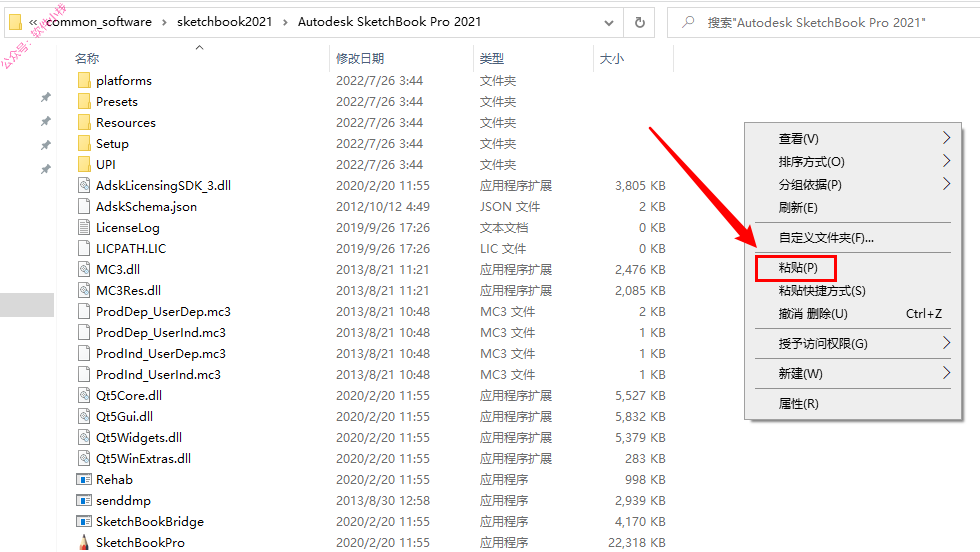Viewport: 980px width, 552px height.
Task: Click the 2012/10/12 4:49 date cell
Action: (382, 206)
